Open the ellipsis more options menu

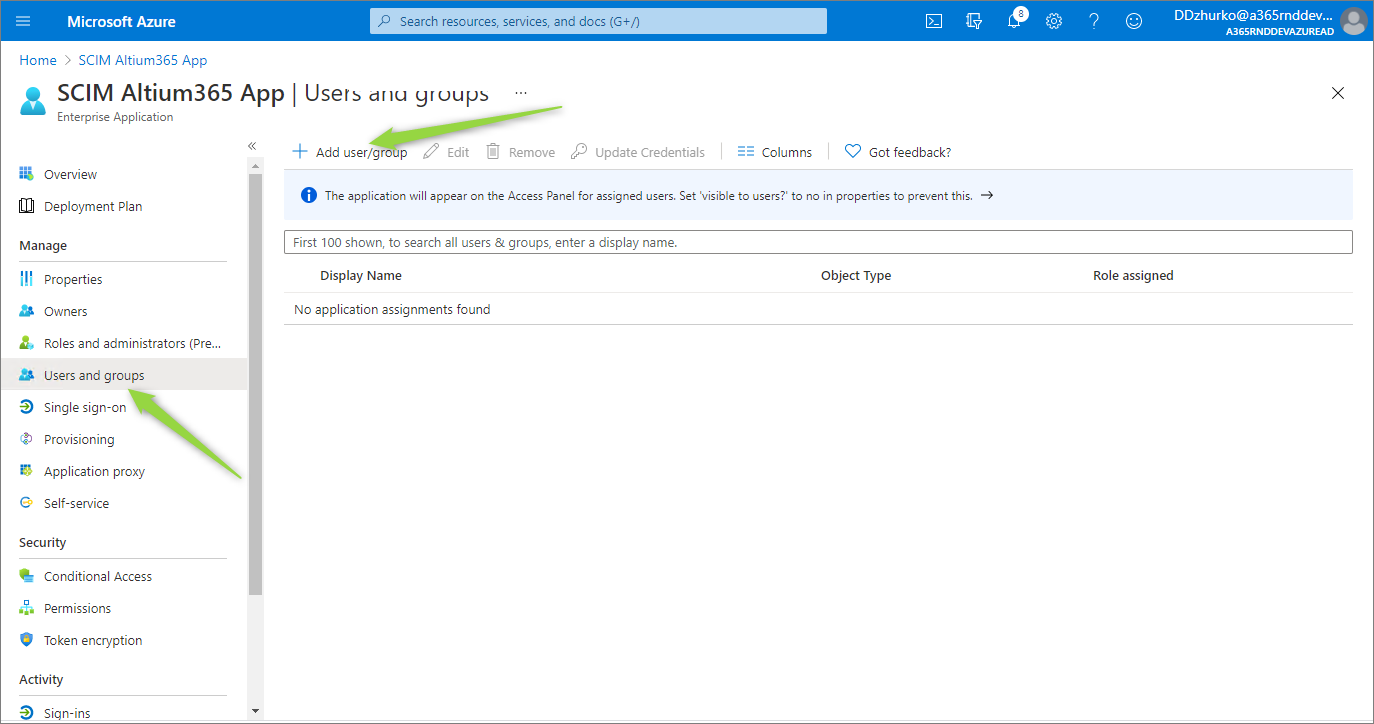coord(520,92)
